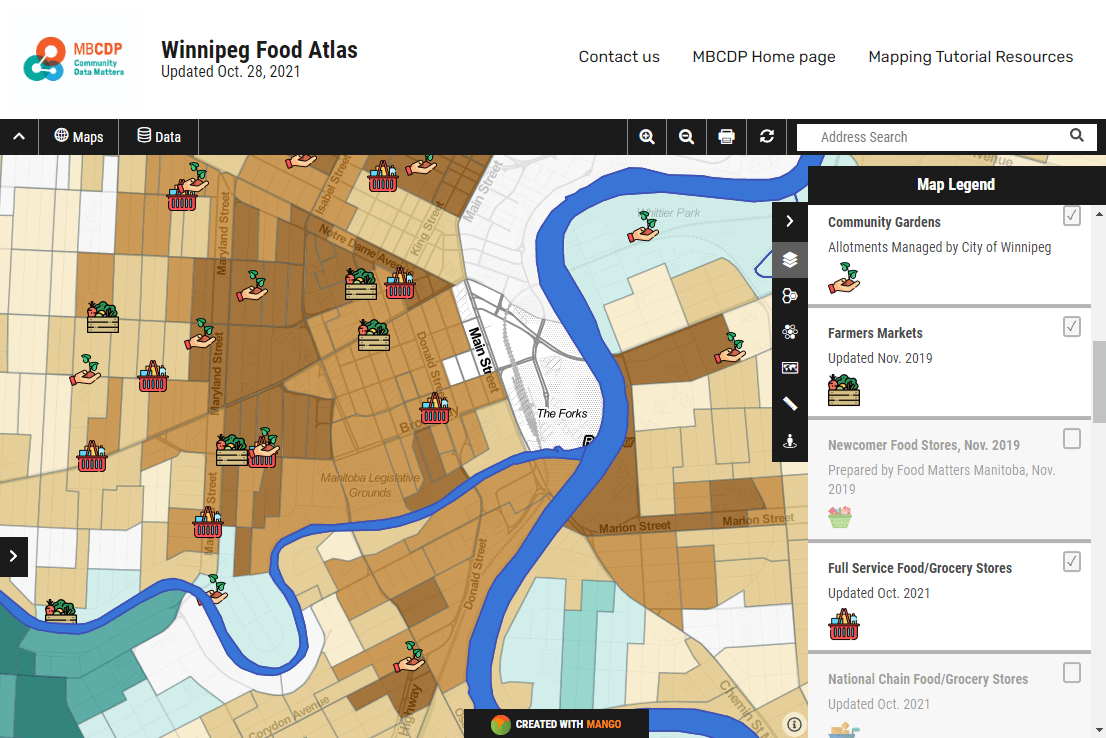Open the Layers panel from the side toolbar
The image size is (1106, 738).
click(790, 259)
